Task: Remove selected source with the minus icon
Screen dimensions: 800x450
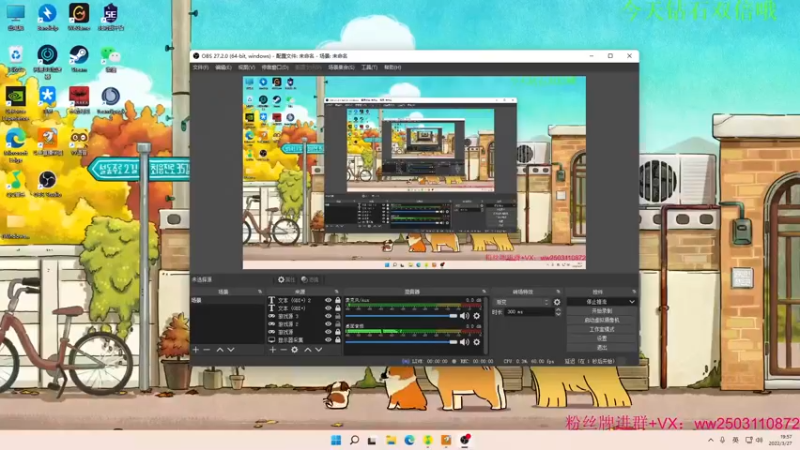Action: click(283, 350)
